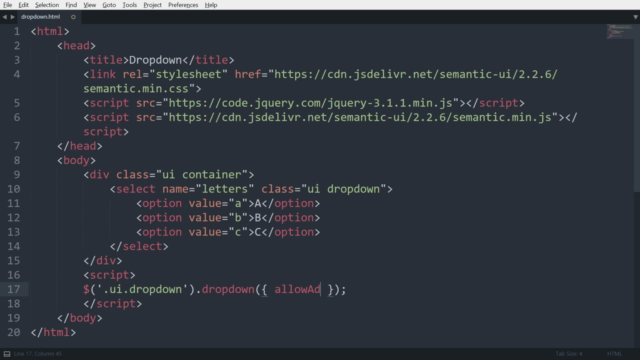Open the Preferences menu
Viewport: 640px width, 360px height.
coord(183,5)
